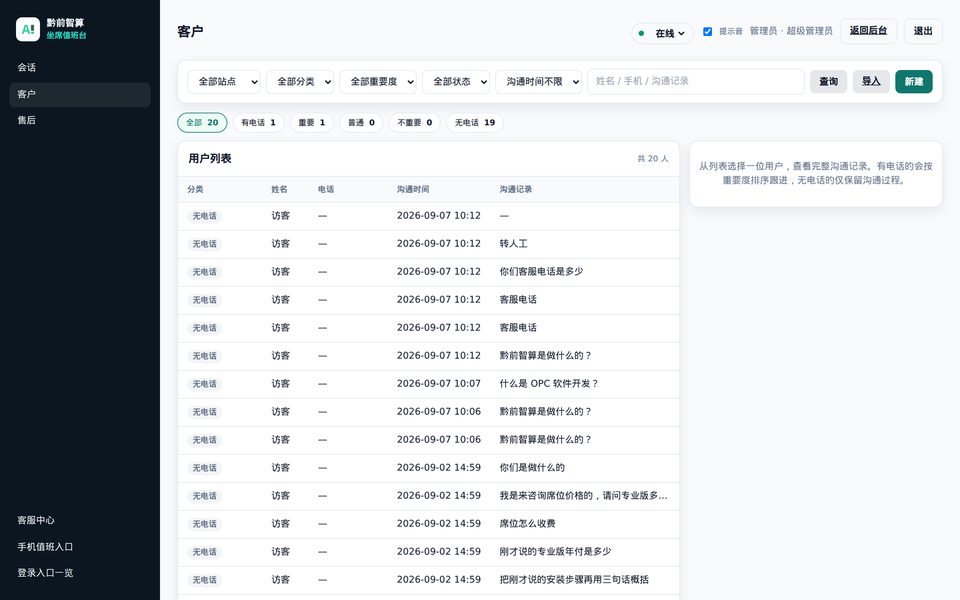Click 刚才说的专业版年付是多少 record
This screenshot has width=960, height=600.
pos(555,552)
